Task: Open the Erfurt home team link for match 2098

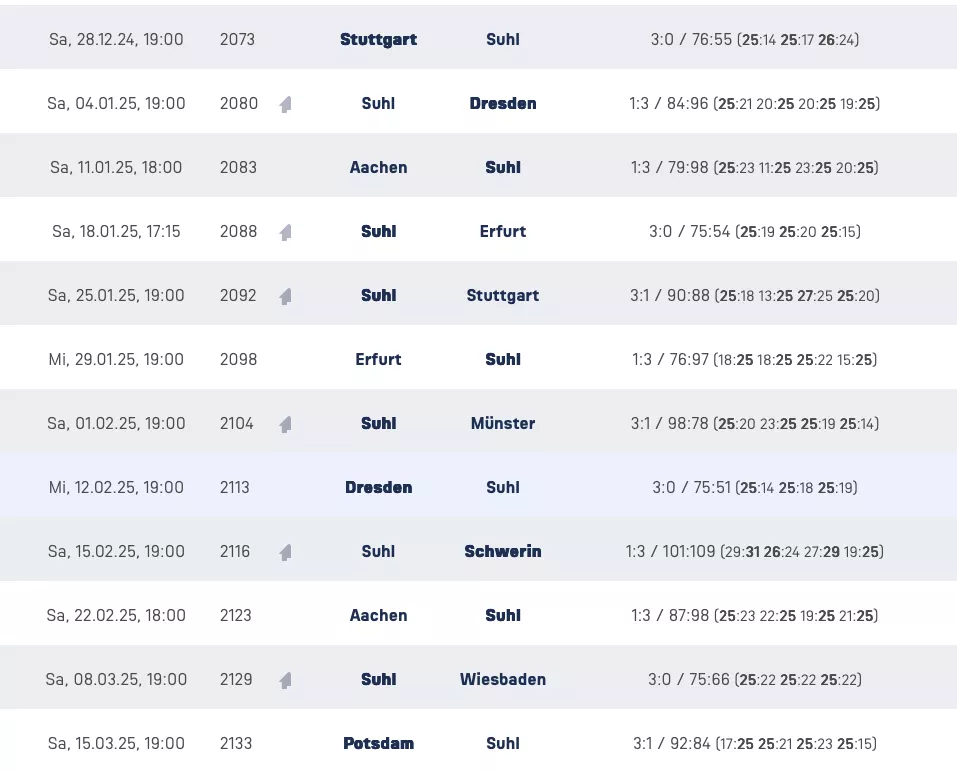Action: click(378, 360)
